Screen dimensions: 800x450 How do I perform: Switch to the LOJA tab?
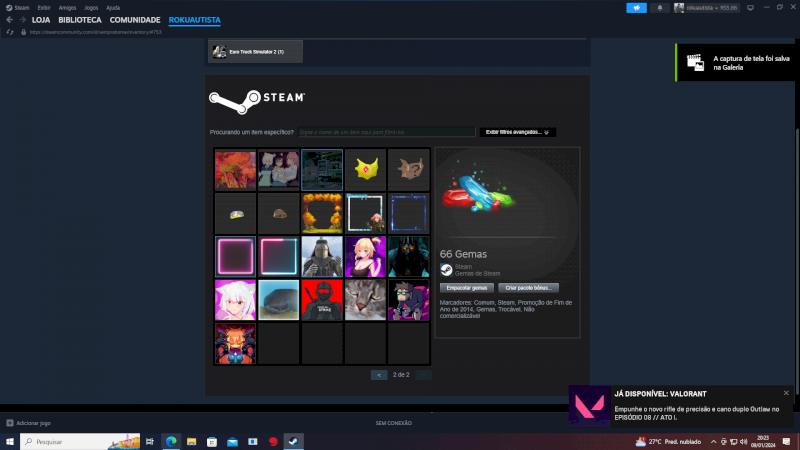41,20
